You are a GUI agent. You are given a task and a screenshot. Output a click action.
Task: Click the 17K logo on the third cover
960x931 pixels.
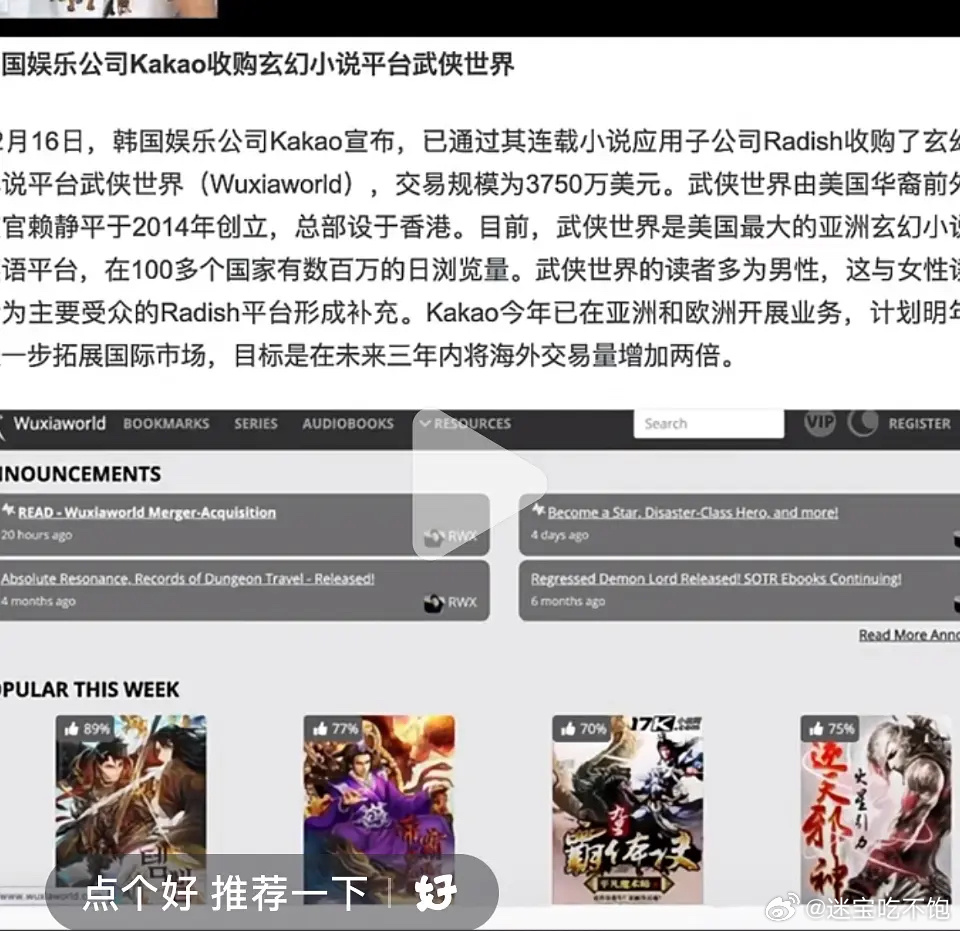coord(666,724)
